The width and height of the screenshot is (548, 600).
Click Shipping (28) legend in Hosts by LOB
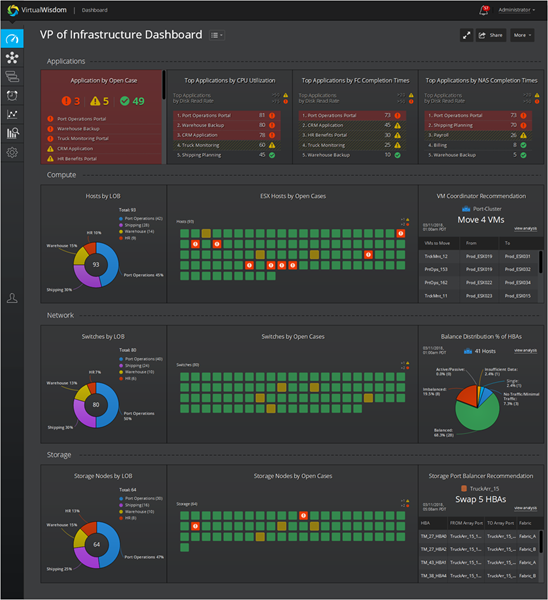pyautogui.click(x=134, y=225)
